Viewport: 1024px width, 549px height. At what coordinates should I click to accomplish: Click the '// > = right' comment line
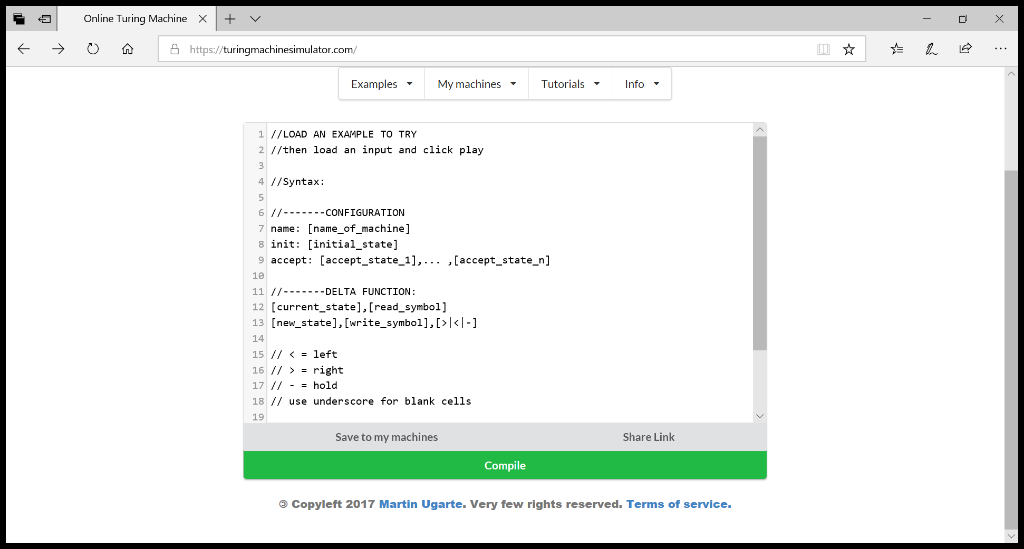(x=307, y=369)
